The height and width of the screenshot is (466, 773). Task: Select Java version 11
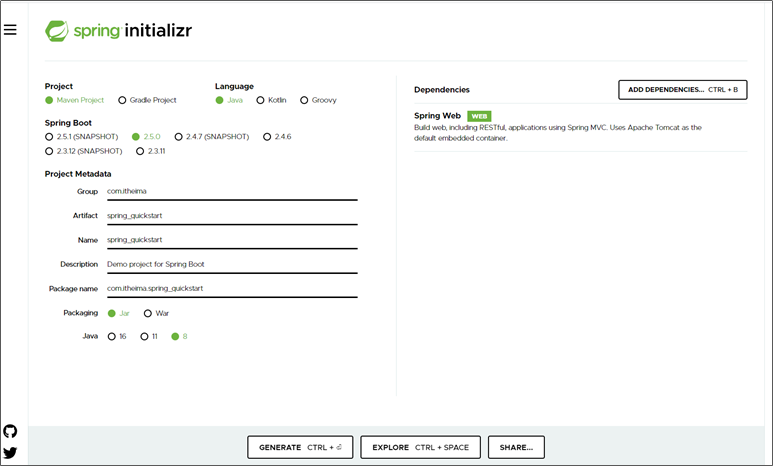tap(144, 336)
